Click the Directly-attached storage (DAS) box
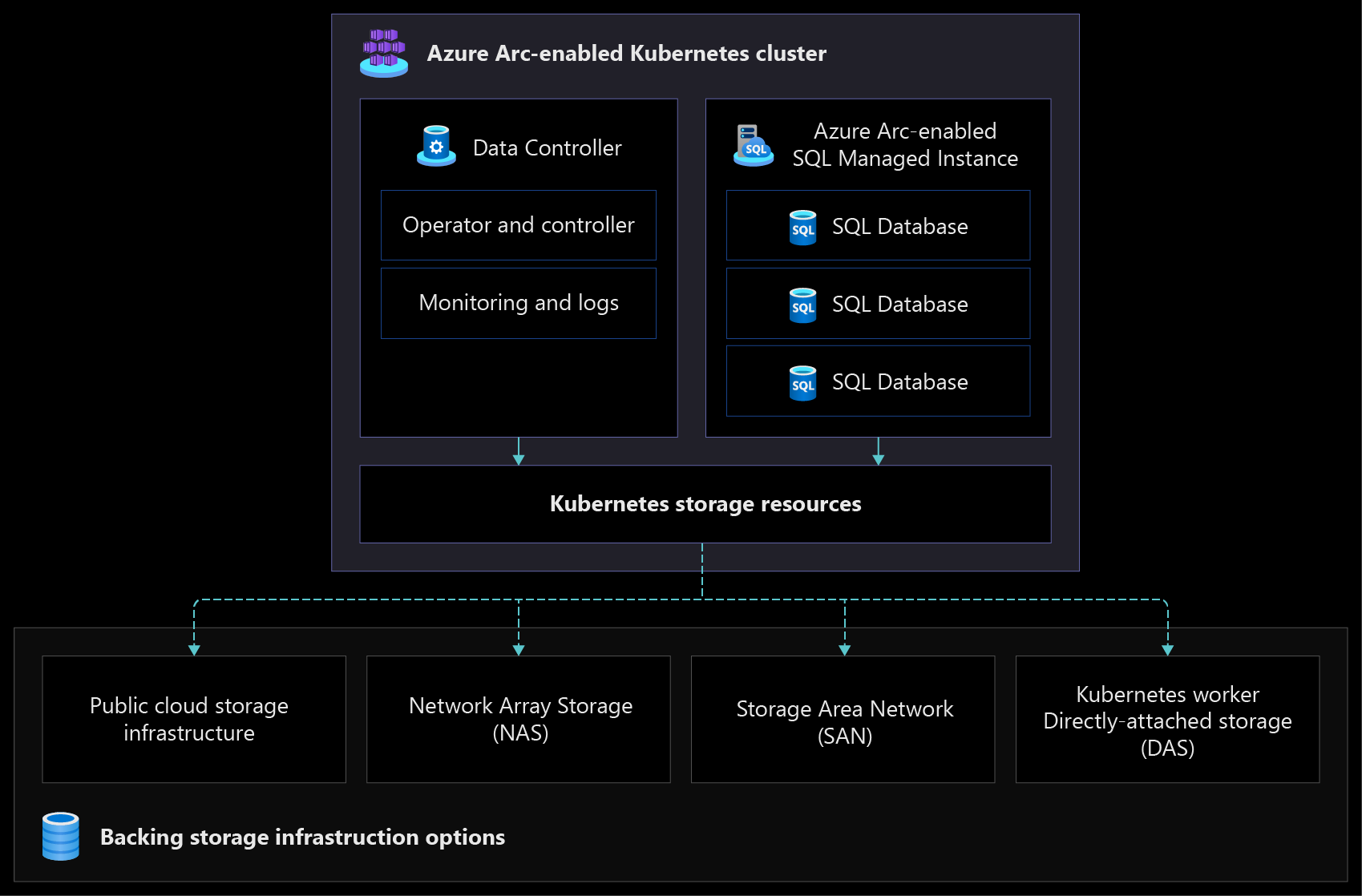This screenshot has width=1362, height=896. pyautogui.click(x=1168, y=720)
